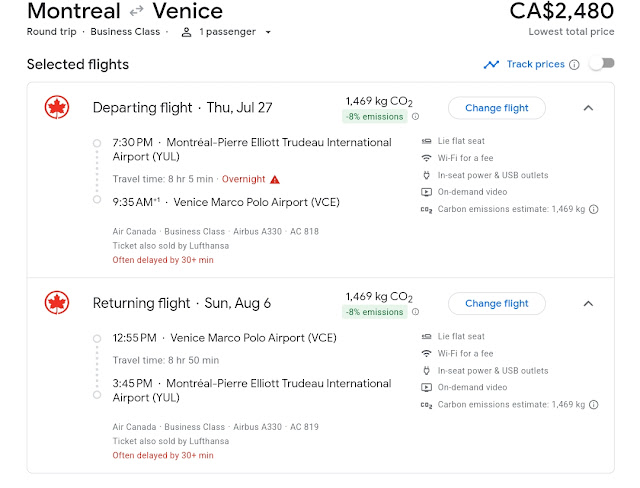Click returning carbon emissions estimate info icon

click(594, 404)
